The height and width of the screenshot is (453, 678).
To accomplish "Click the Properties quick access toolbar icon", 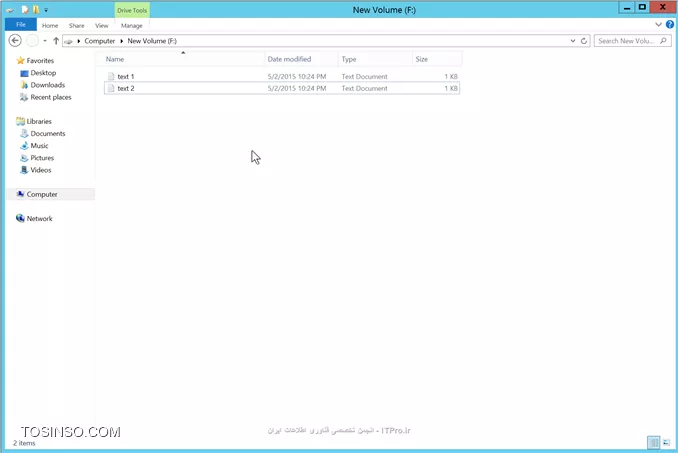I will pyautogui.click(x=25, y=10).
